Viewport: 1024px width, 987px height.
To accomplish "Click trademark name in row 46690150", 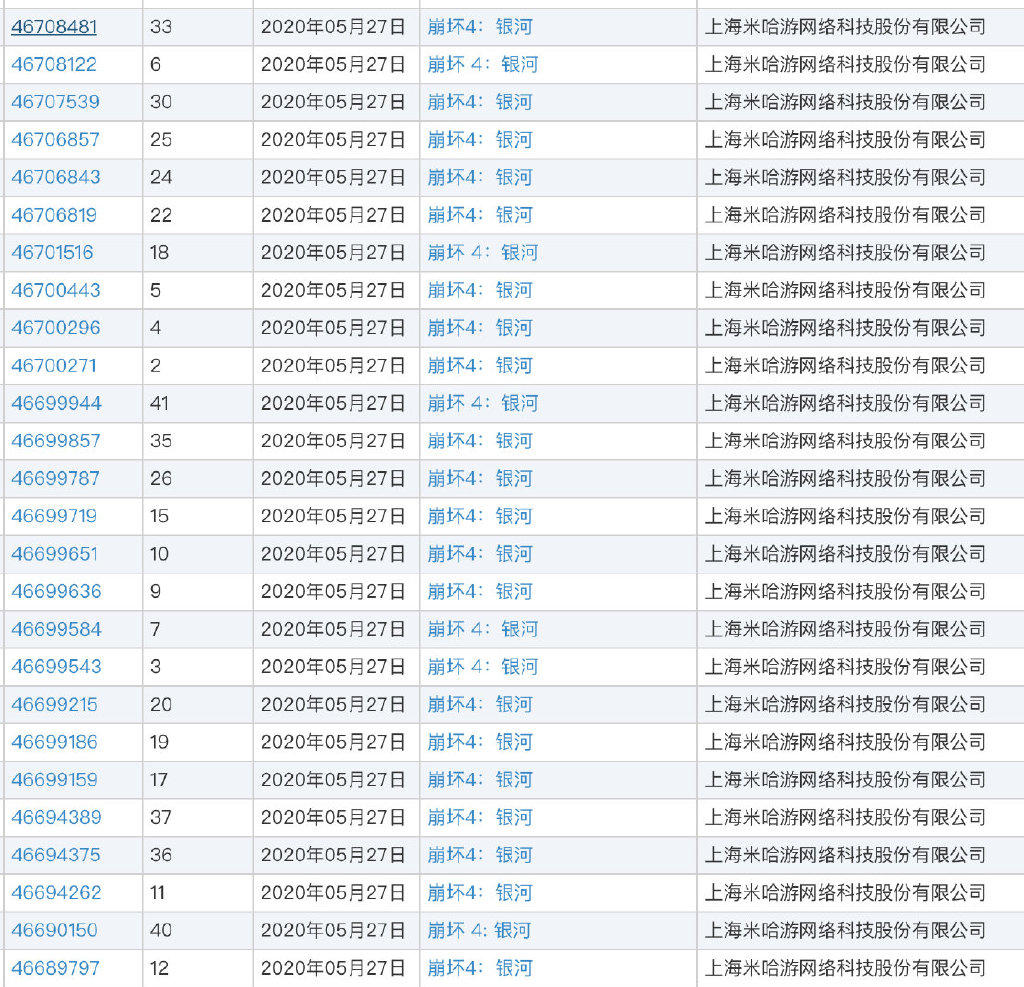I will point(479,930).
